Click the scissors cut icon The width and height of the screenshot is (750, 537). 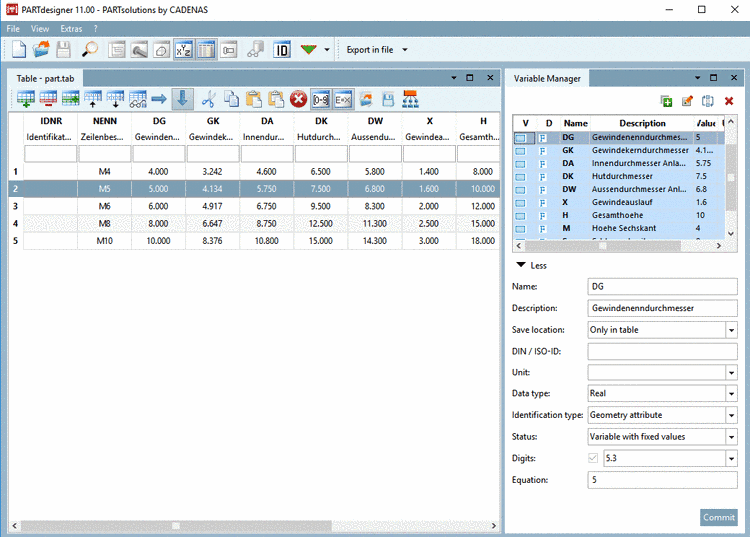click(x=208, y=98)
